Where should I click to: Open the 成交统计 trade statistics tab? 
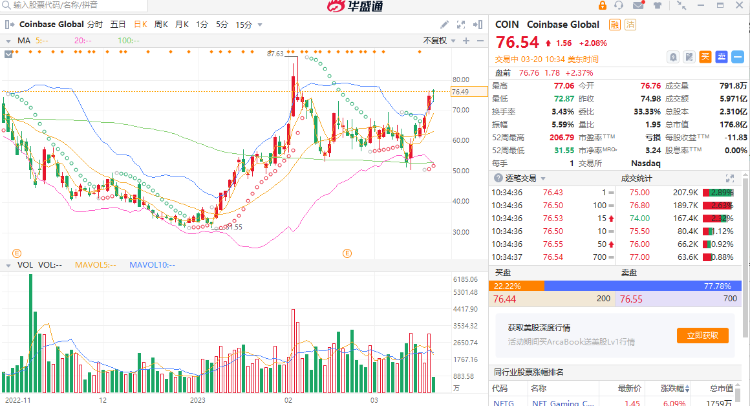tap(637, 178)
